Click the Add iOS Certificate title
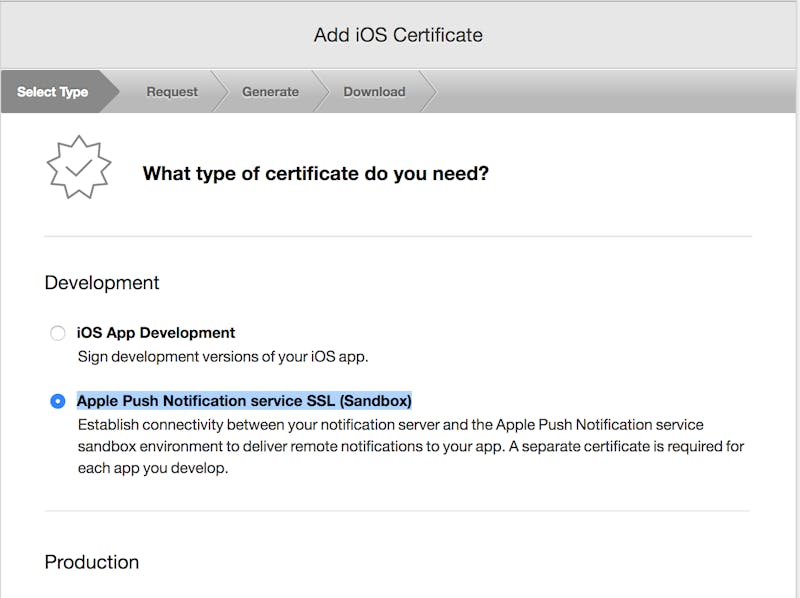Screen dimensions: 800x598 pos(398,35)
